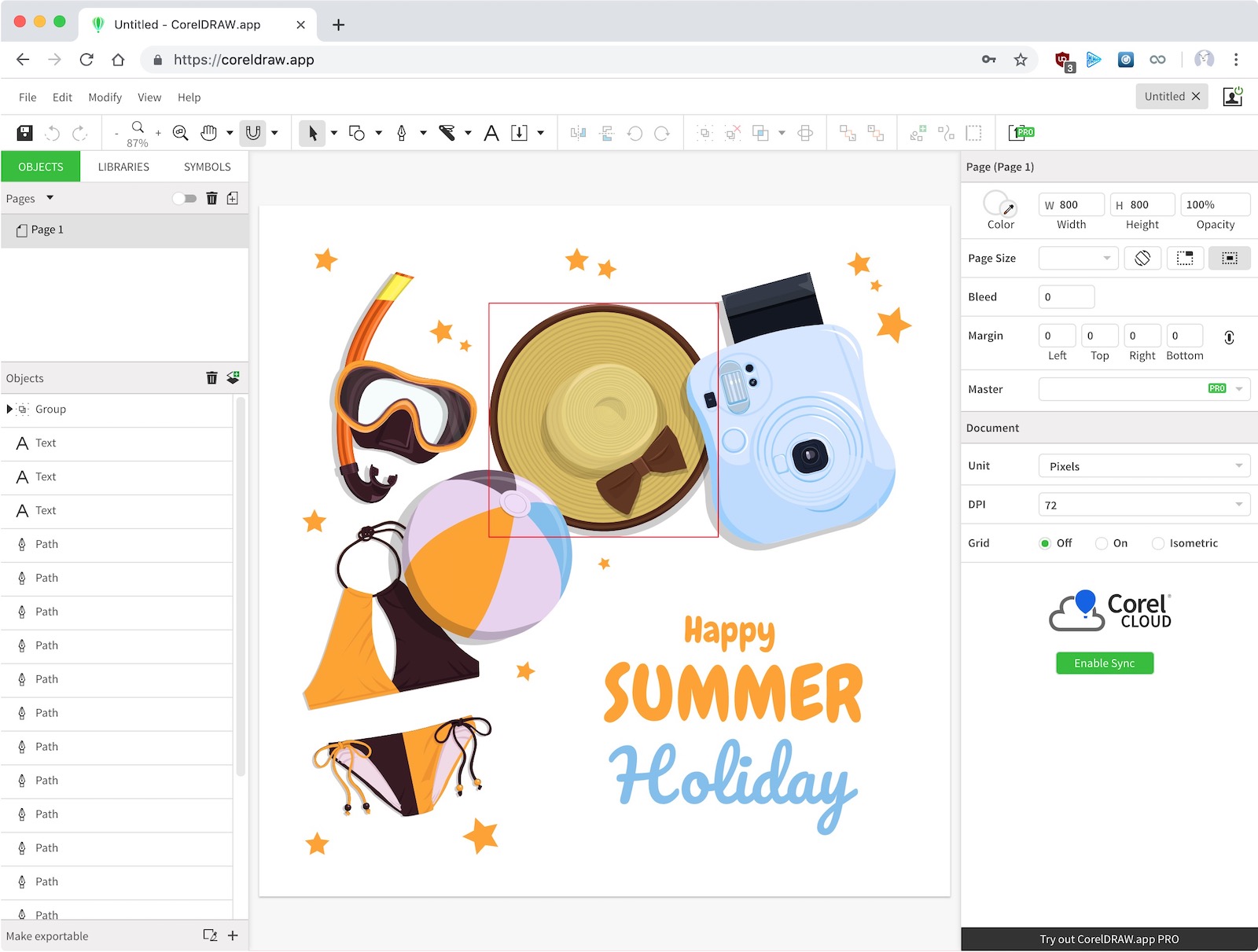Open the Modify menu

105,97
